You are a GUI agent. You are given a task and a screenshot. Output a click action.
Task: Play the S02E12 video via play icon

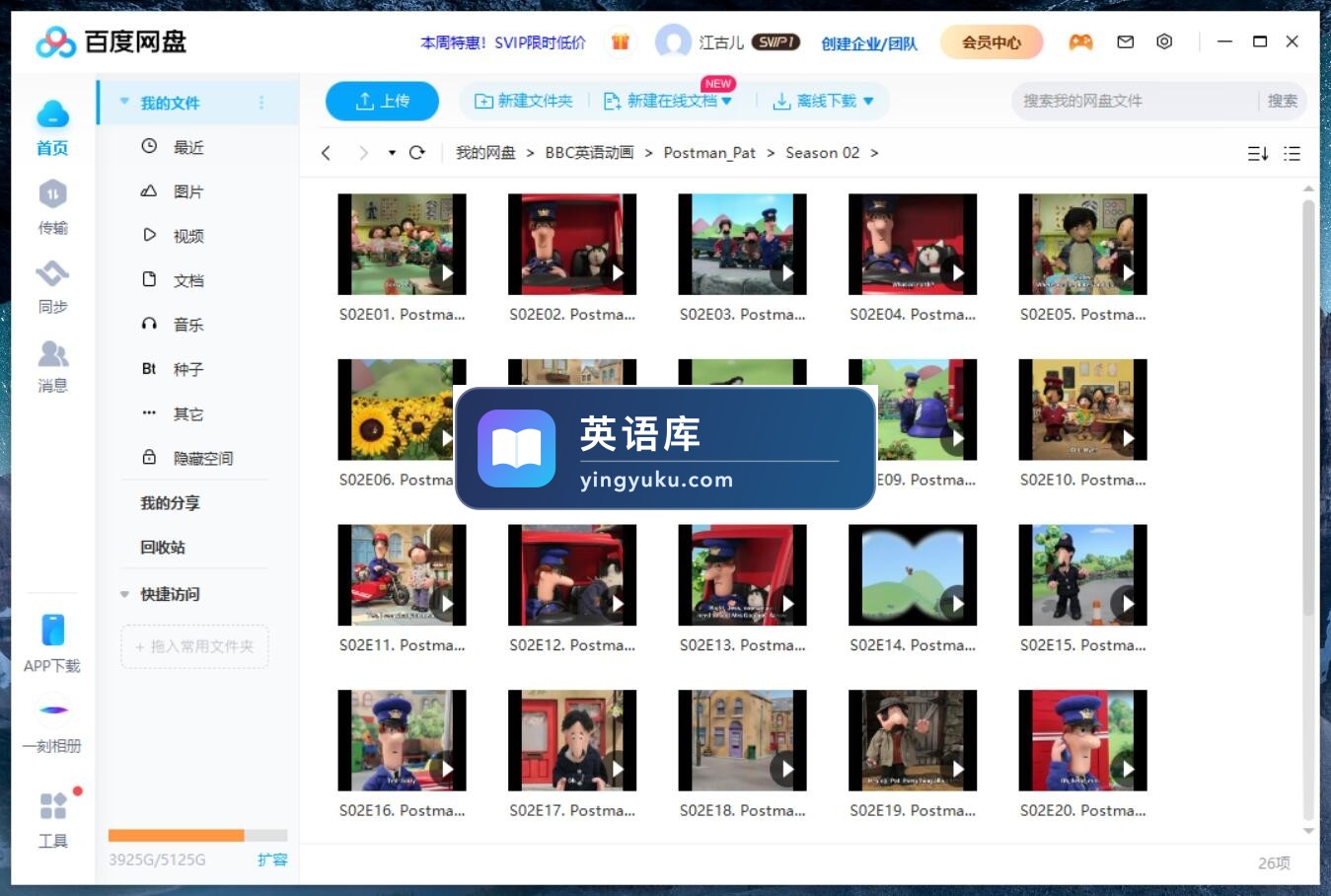[x=618, y=603]
